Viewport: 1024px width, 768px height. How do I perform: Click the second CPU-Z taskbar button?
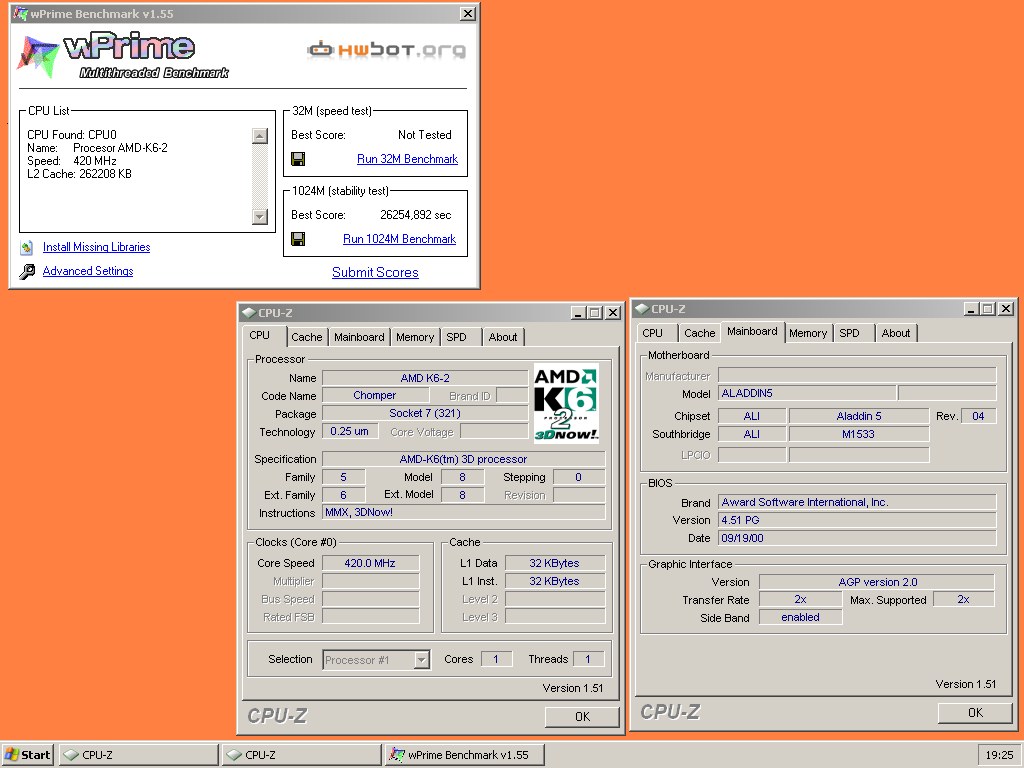pyautogui.click(x=301, y=755)
